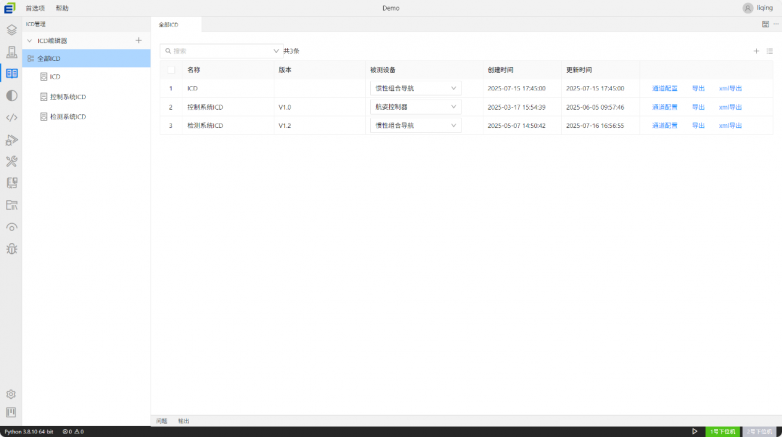Click the add plus icon above table
782x437 pixels.
pyautogui.click(x=756, y=51)
